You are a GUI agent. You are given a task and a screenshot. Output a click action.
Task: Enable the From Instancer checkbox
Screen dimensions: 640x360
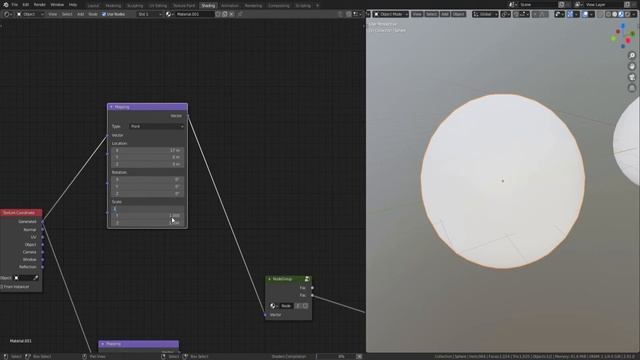click(x=2, y=287)
